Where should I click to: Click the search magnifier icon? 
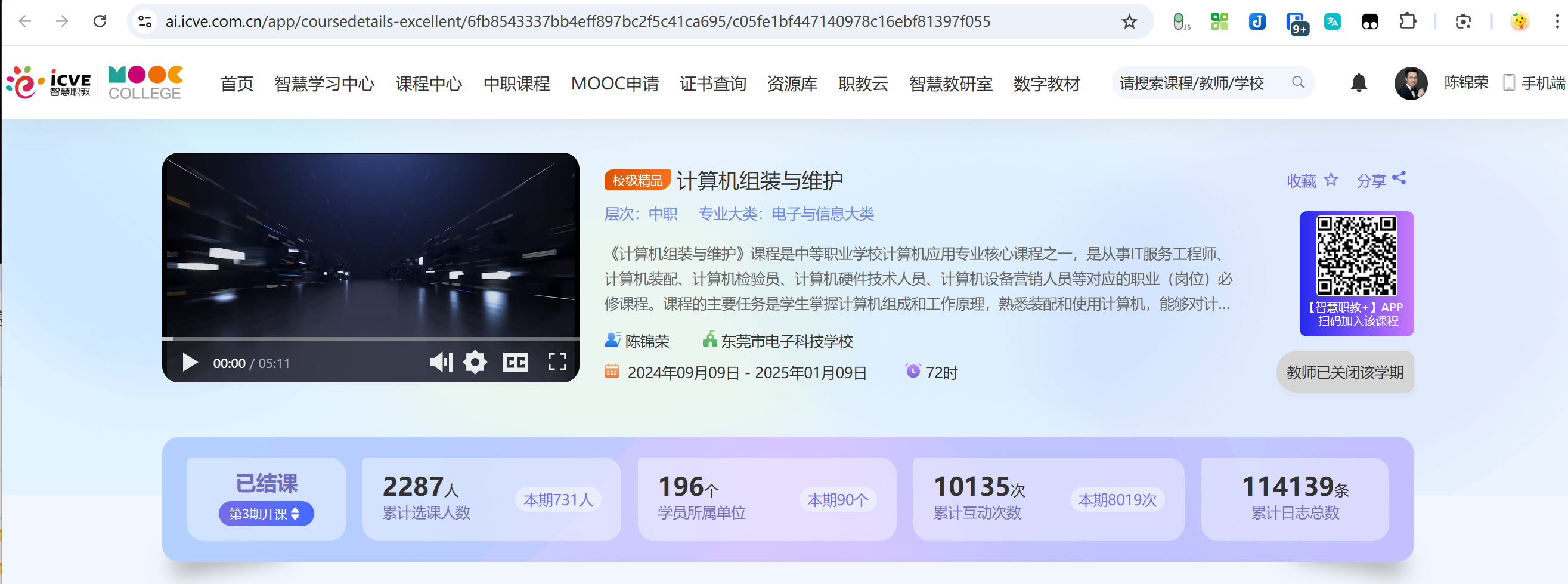(x=1298, y=82)
